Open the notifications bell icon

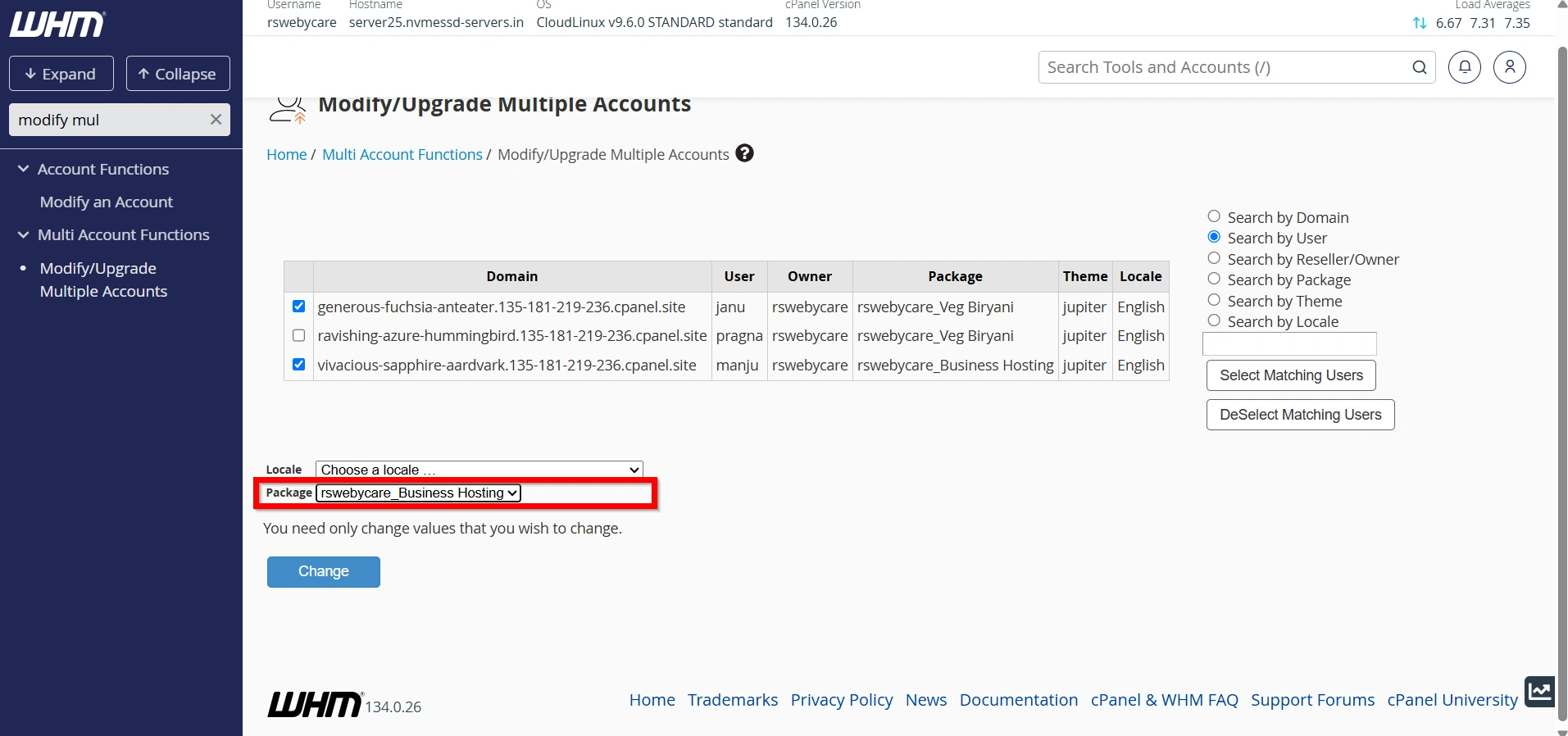[1465, 67]
